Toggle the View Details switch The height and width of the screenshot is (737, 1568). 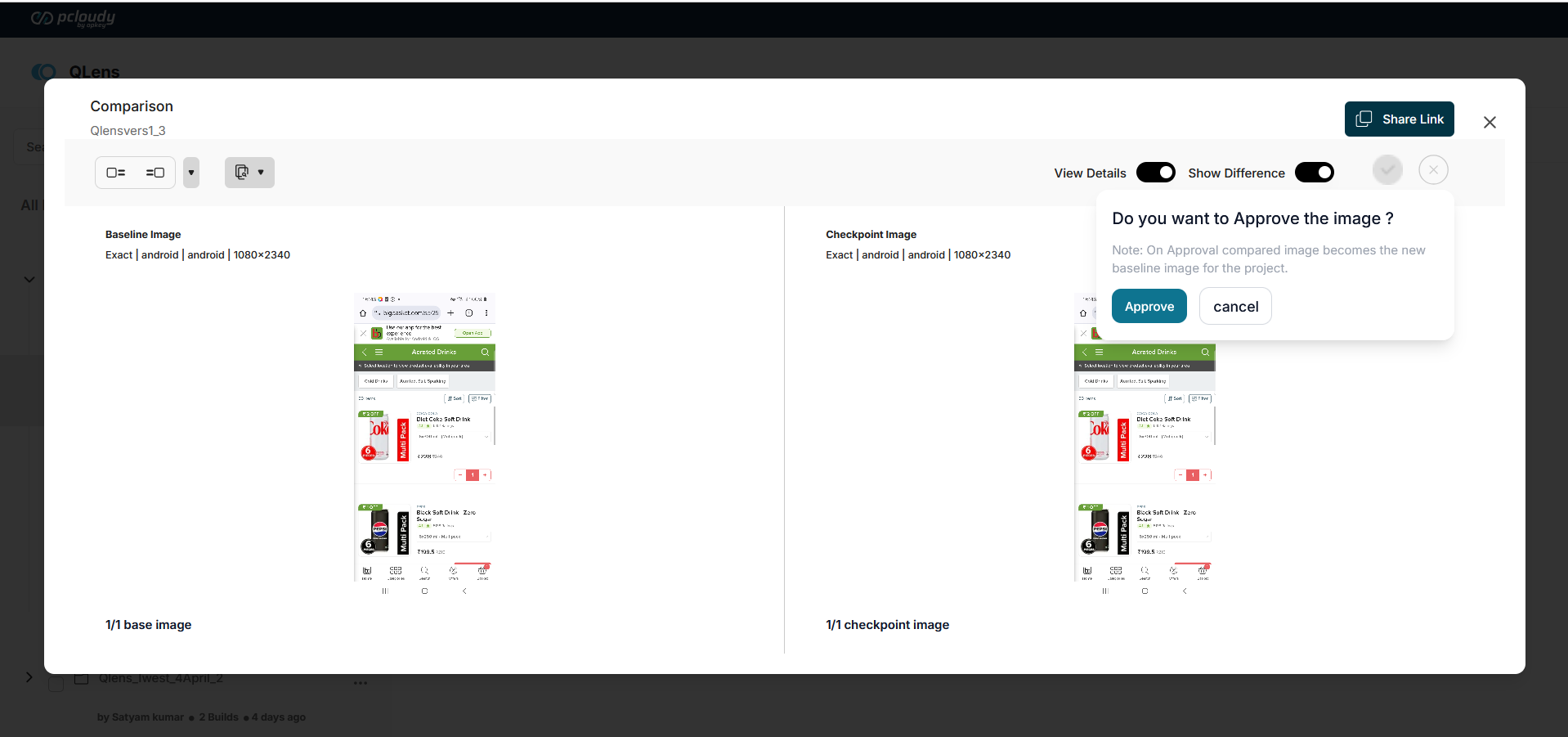(x=1155, y=173)
